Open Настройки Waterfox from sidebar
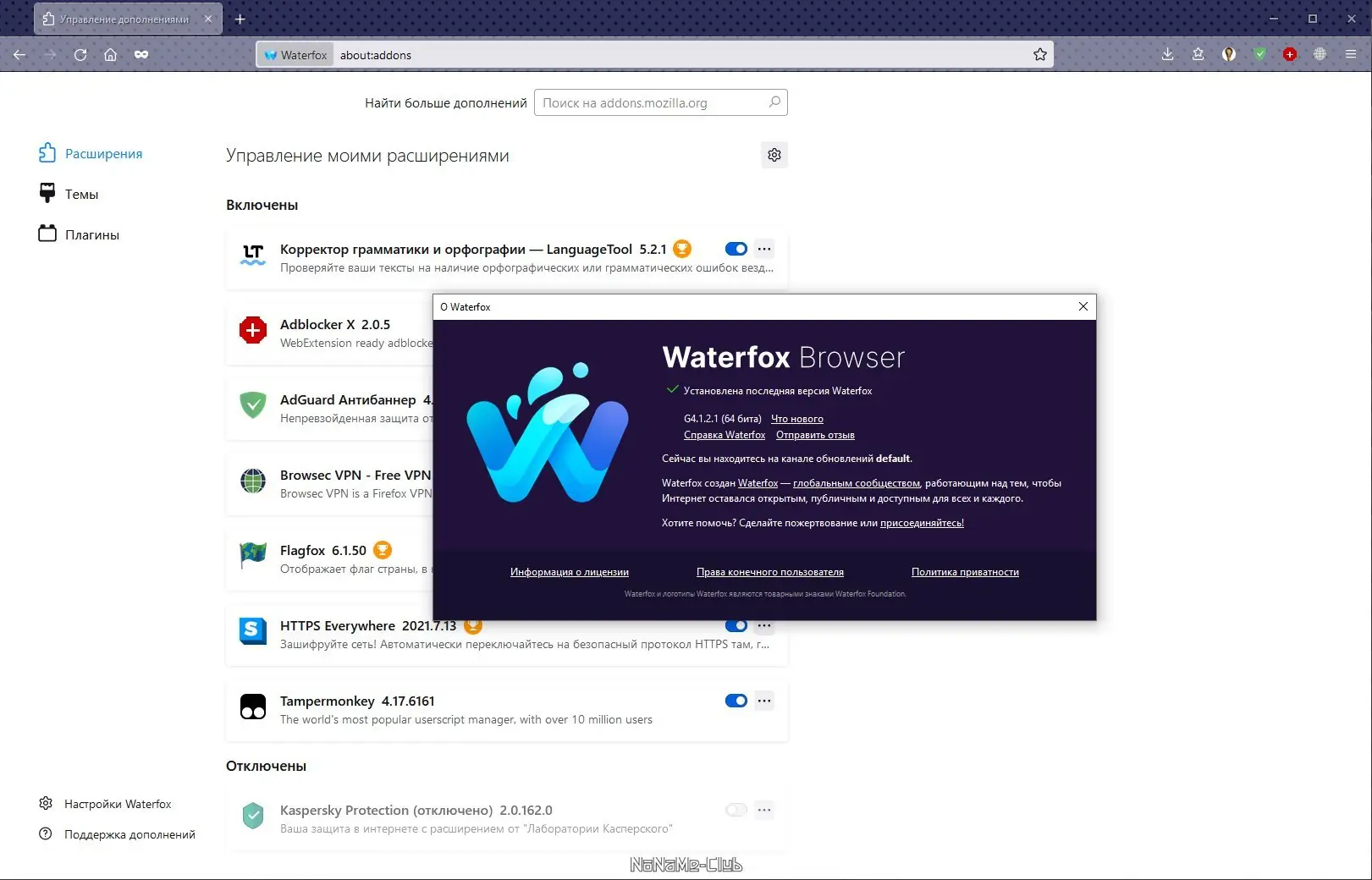Image resolution: width=1372 pixels, height=880 pixels. [x=106, y=804]
